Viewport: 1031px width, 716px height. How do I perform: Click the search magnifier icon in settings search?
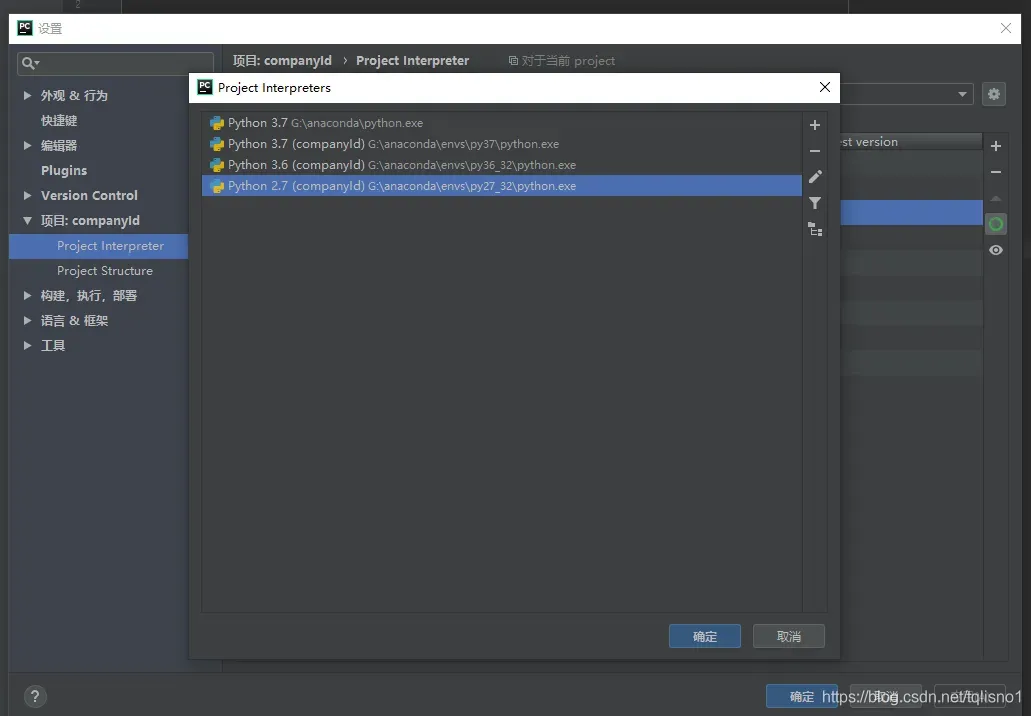coord(30,63)
